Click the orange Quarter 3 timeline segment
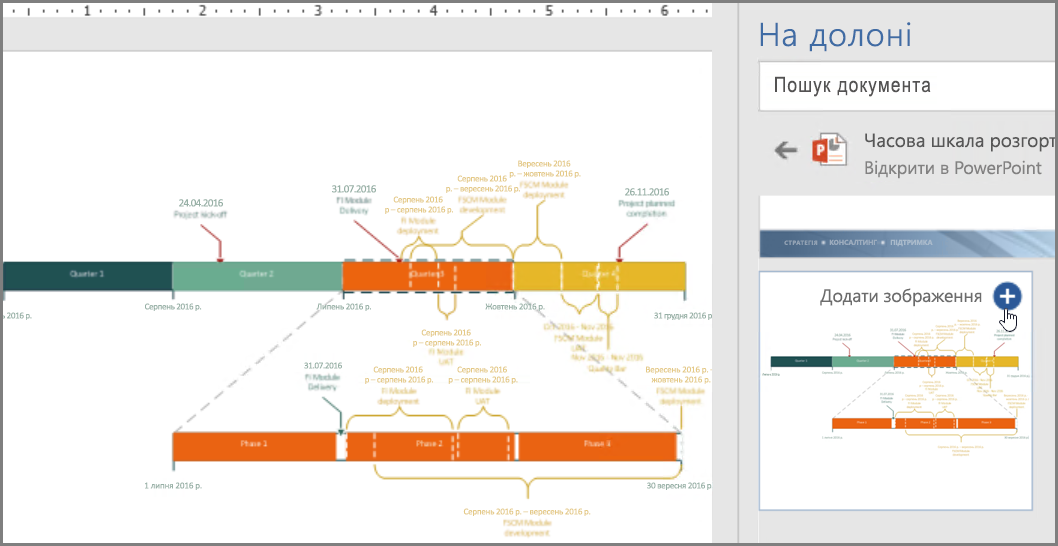Viewport: 1058px width, 546px height. (x=428, y=275)
